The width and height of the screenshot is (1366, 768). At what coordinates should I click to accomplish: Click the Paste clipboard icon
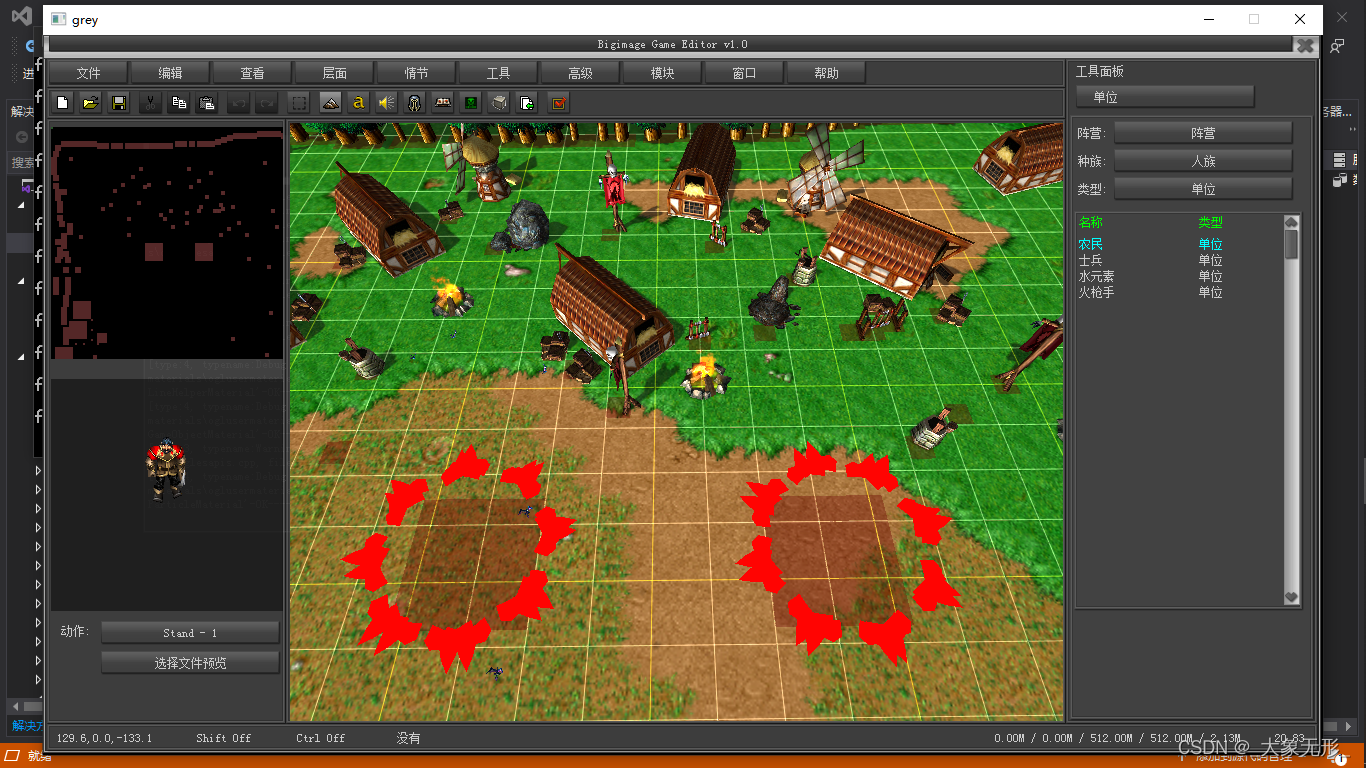tap(207, 102)
